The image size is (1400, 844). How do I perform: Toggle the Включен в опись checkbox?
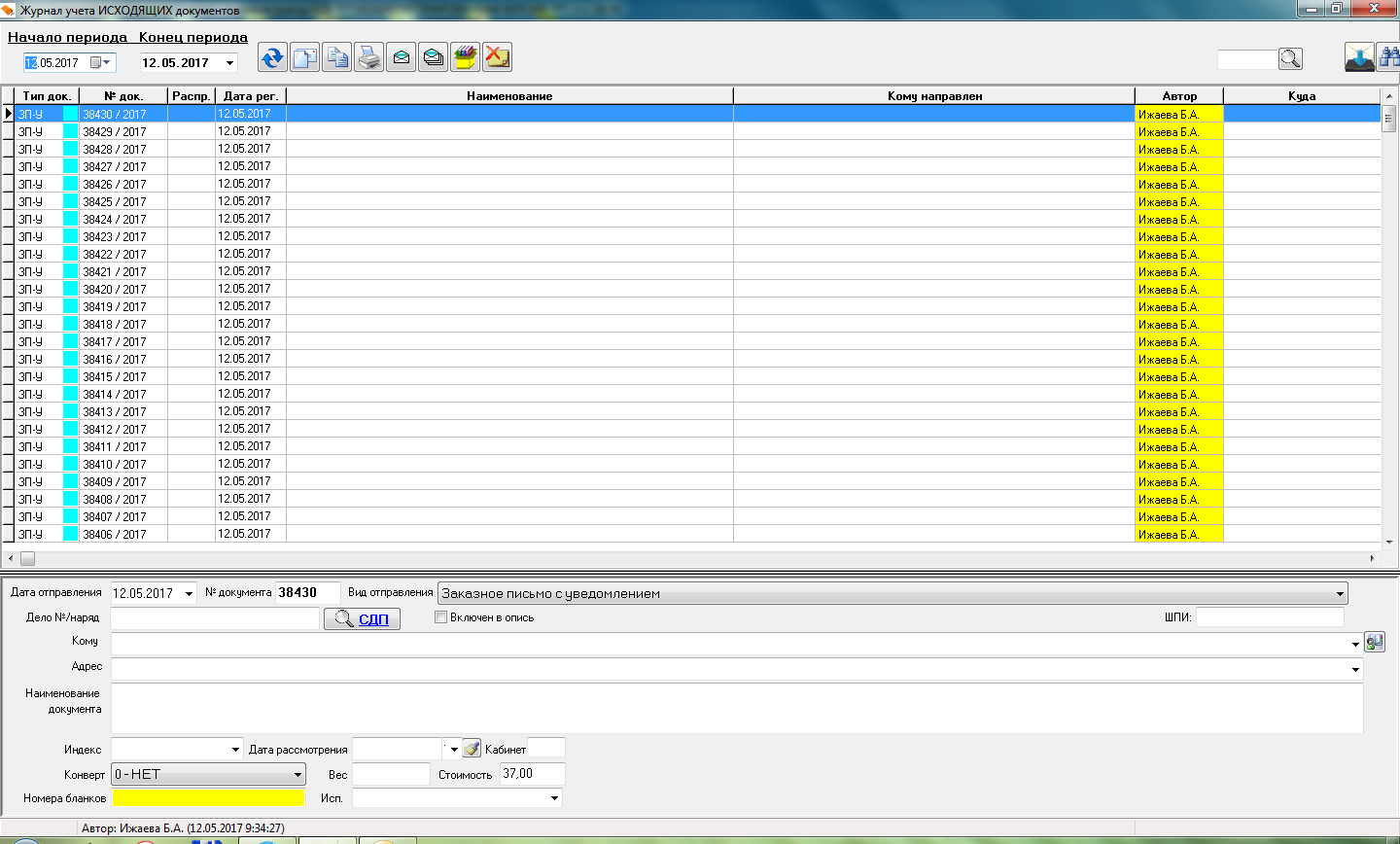pyautogui.click(x=440, y=617)
